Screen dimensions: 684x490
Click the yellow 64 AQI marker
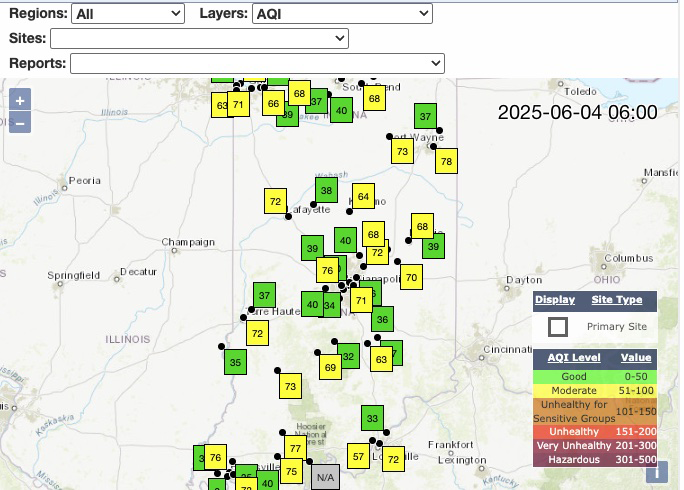click(x=363, y=196)
